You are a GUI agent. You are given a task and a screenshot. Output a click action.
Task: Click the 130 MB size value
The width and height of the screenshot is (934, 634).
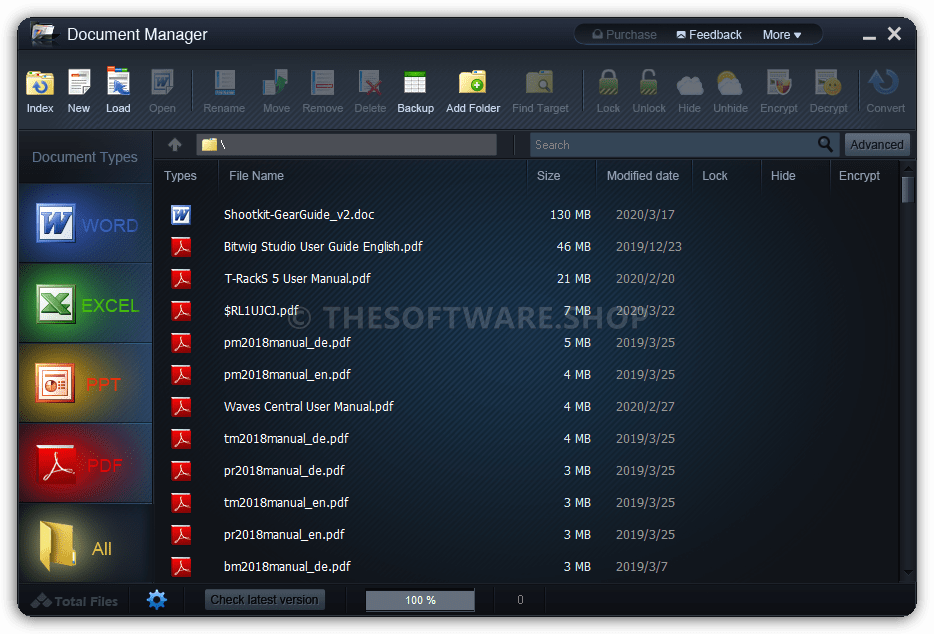coord(570,215)
